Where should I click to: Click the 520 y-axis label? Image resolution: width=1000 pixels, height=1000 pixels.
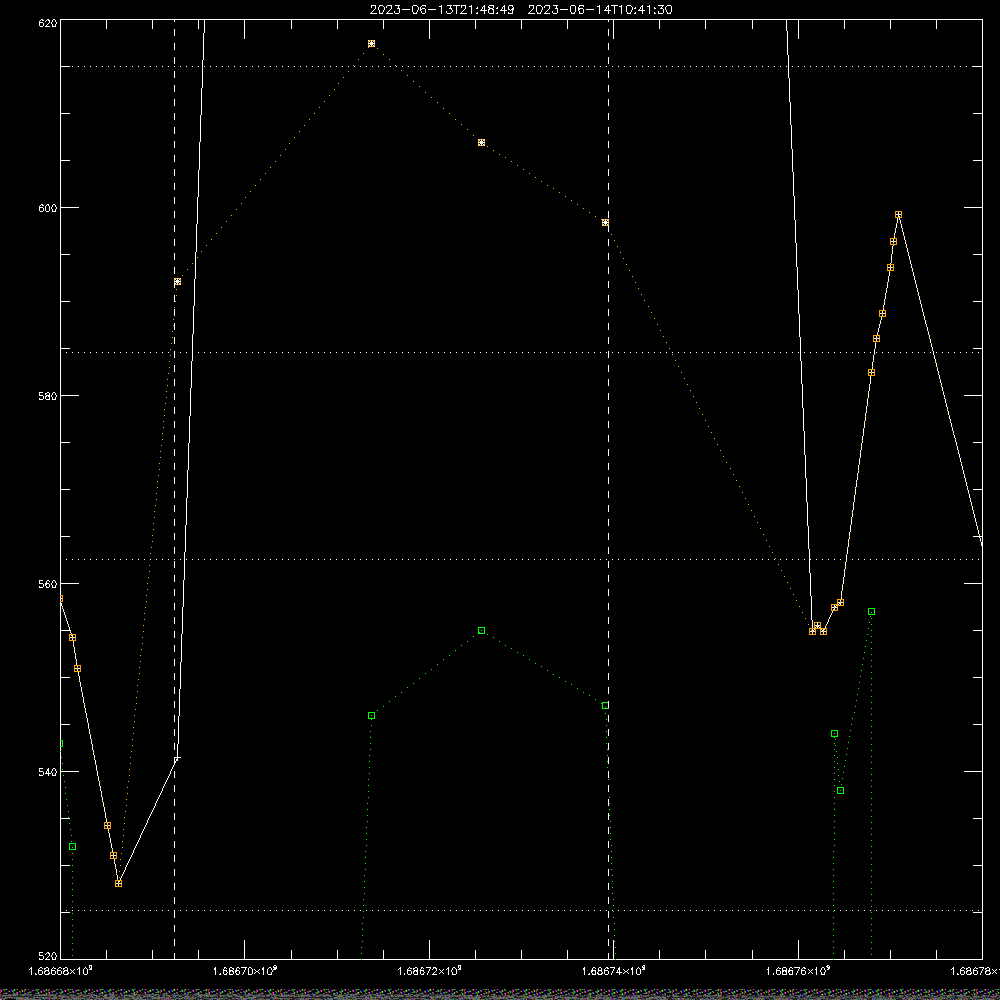(48, 957)
